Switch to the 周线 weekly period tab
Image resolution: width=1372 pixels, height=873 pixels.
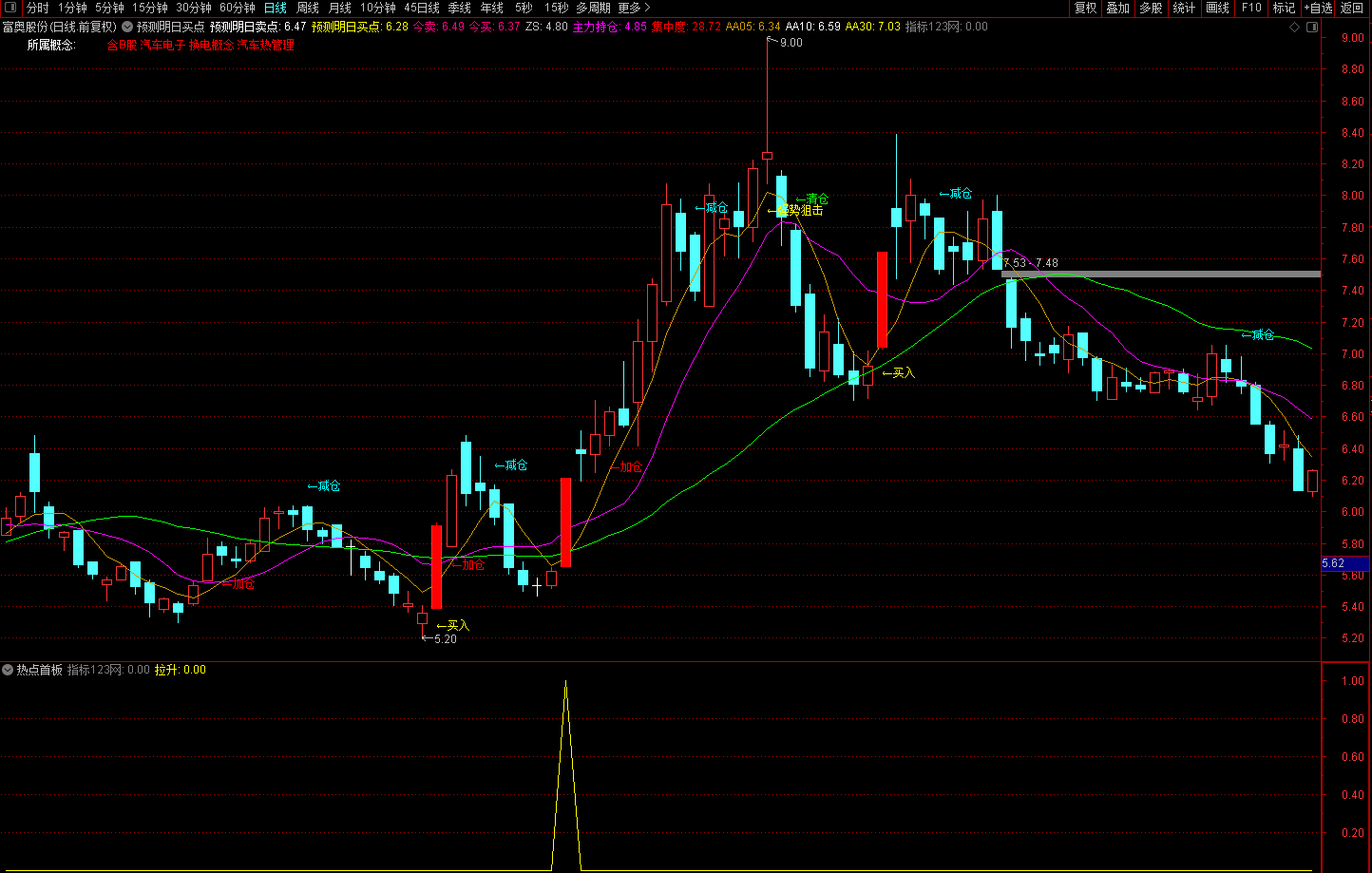tap(308, 8)
